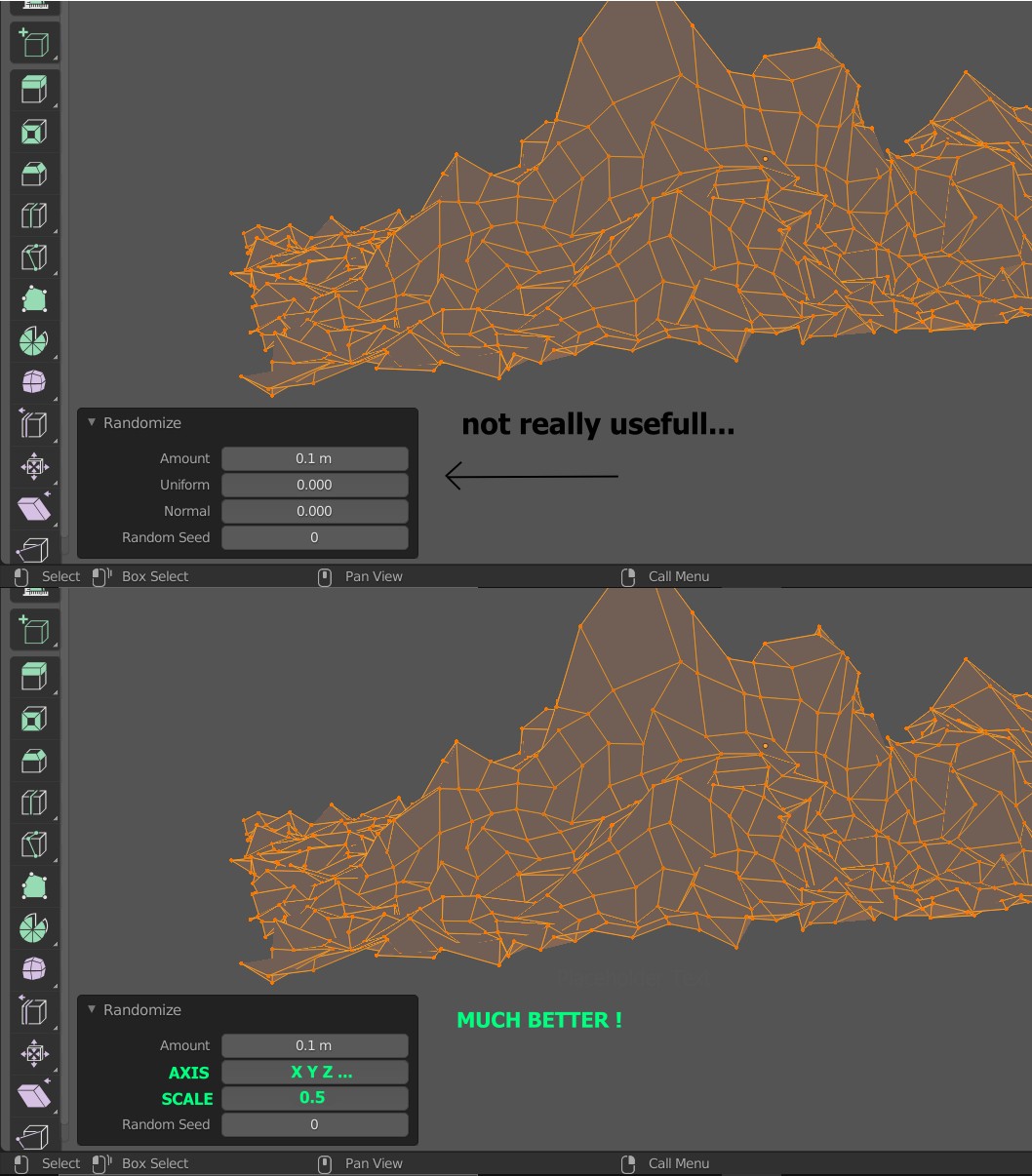Select Spin tool in upper screenshot
The height and width of the screenshot is (1176, 1032).
[34, 341]
